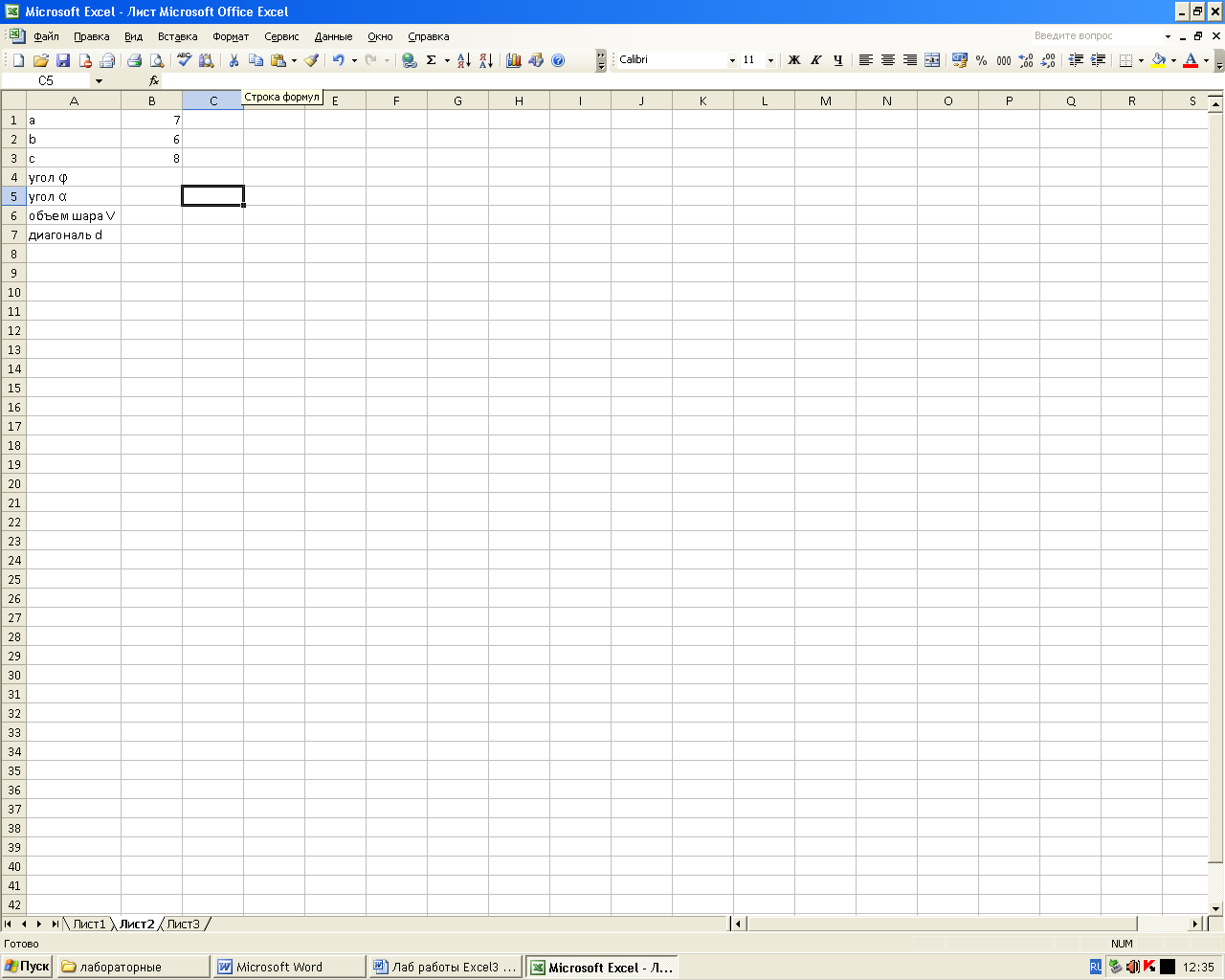The image size is (1225, 980).
Task: Open the Borders style dropdown arrow
Action: 1141,60
